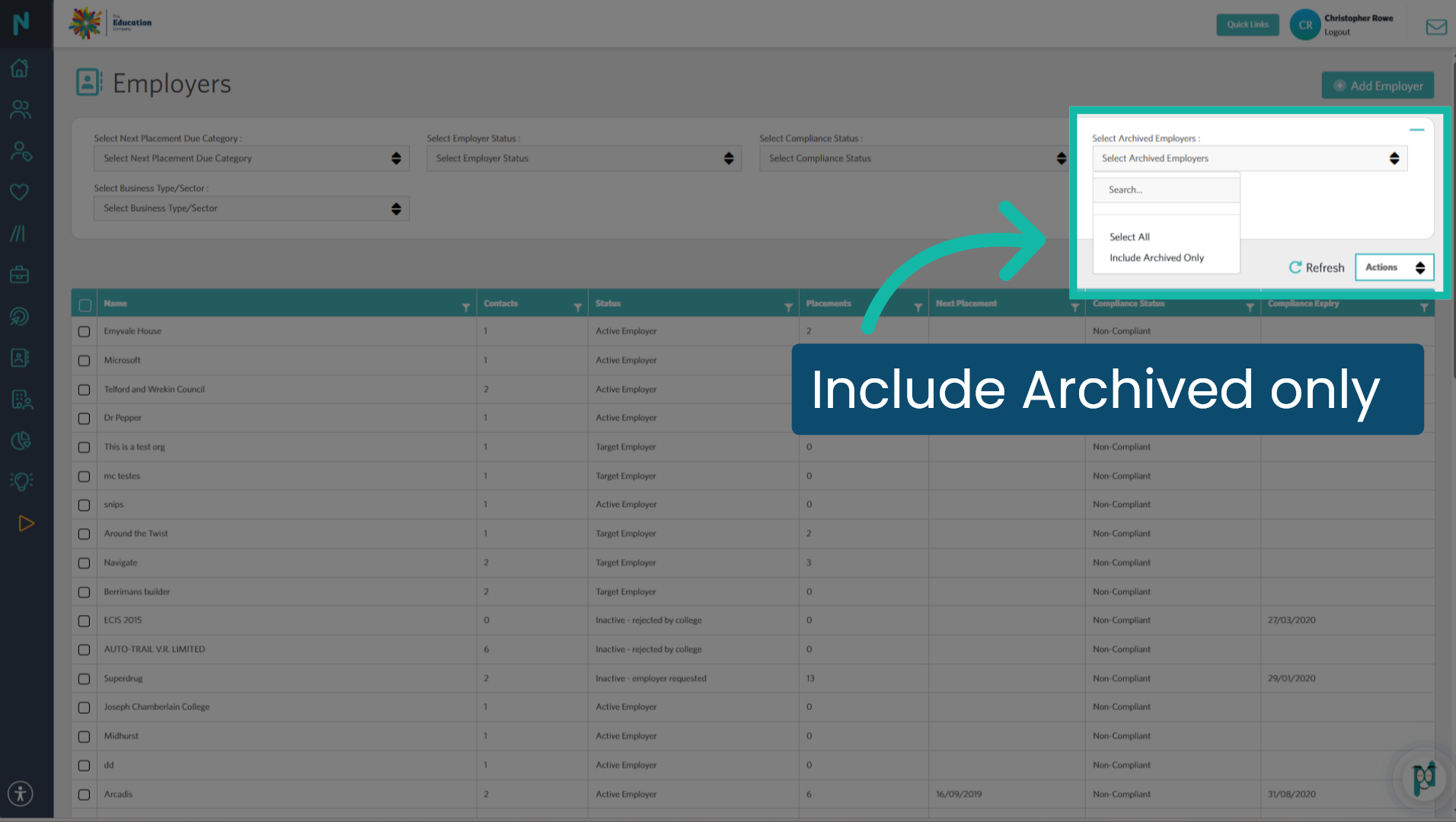Click the Refresh icon in filter panel

coord(1316,267)
